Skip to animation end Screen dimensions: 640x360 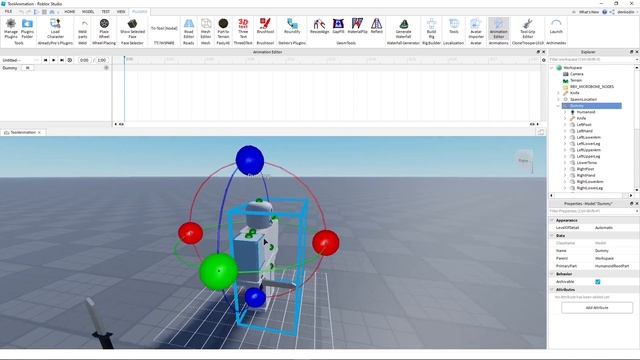[x=62, y=60]
